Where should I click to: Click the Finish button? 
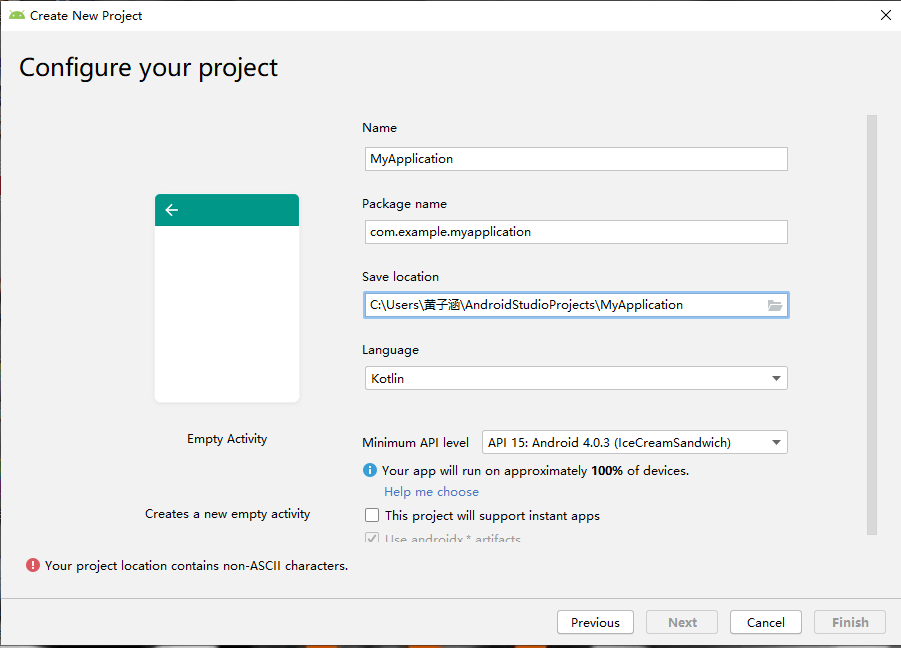tap(850, 622)
